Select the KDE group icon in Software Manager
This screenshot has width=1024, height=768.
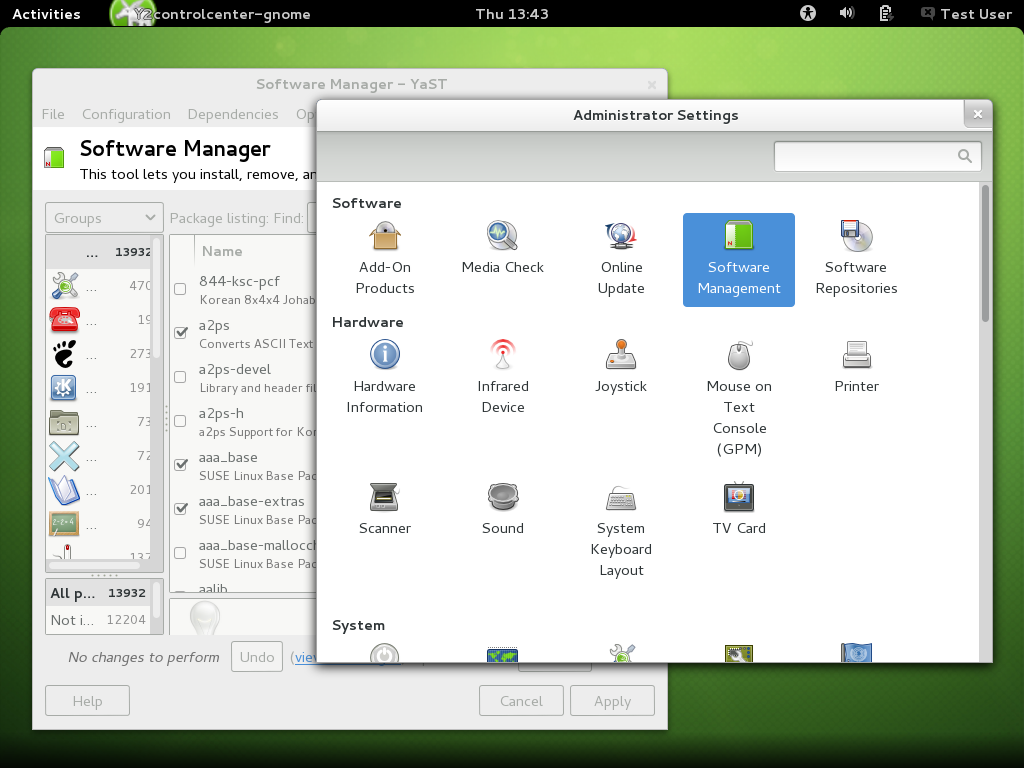(64, 388)
